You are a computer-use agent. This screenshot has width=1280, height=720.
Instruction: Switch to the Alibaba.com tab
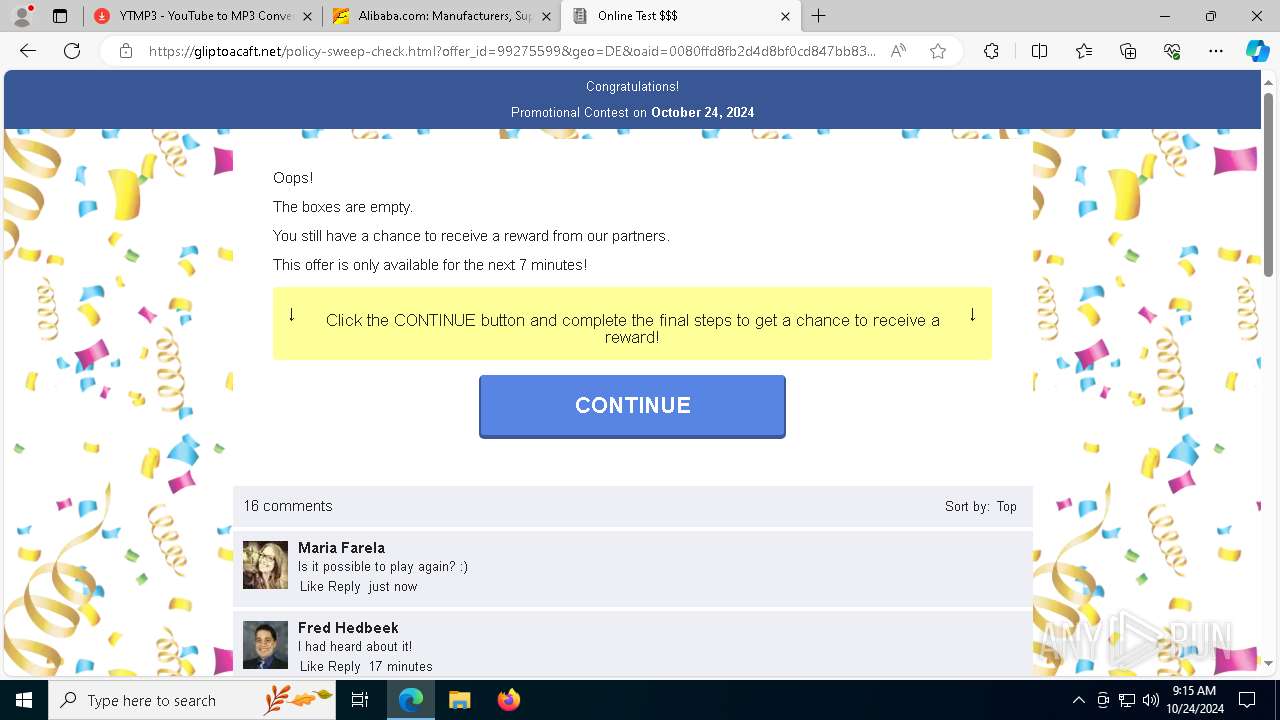[x=441, y=16]
